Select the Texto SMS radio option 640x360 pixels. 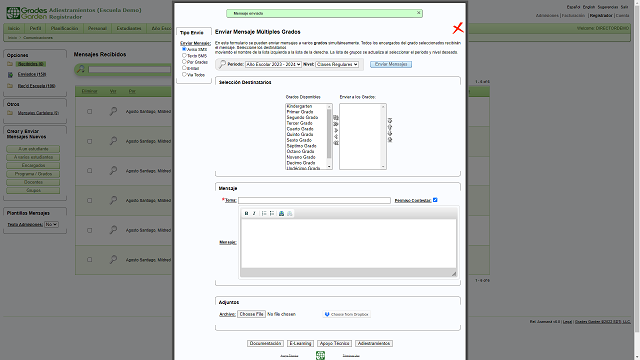tap(184, 56)
